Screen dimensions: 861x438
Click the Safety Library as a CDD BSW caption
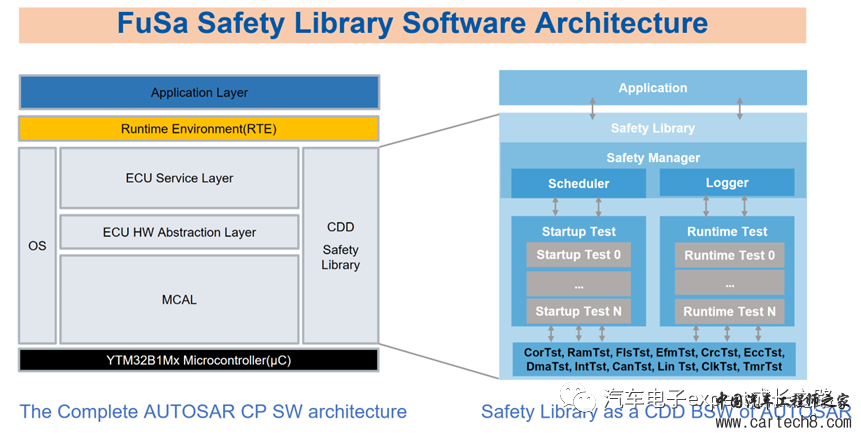[x=666, y=412]
